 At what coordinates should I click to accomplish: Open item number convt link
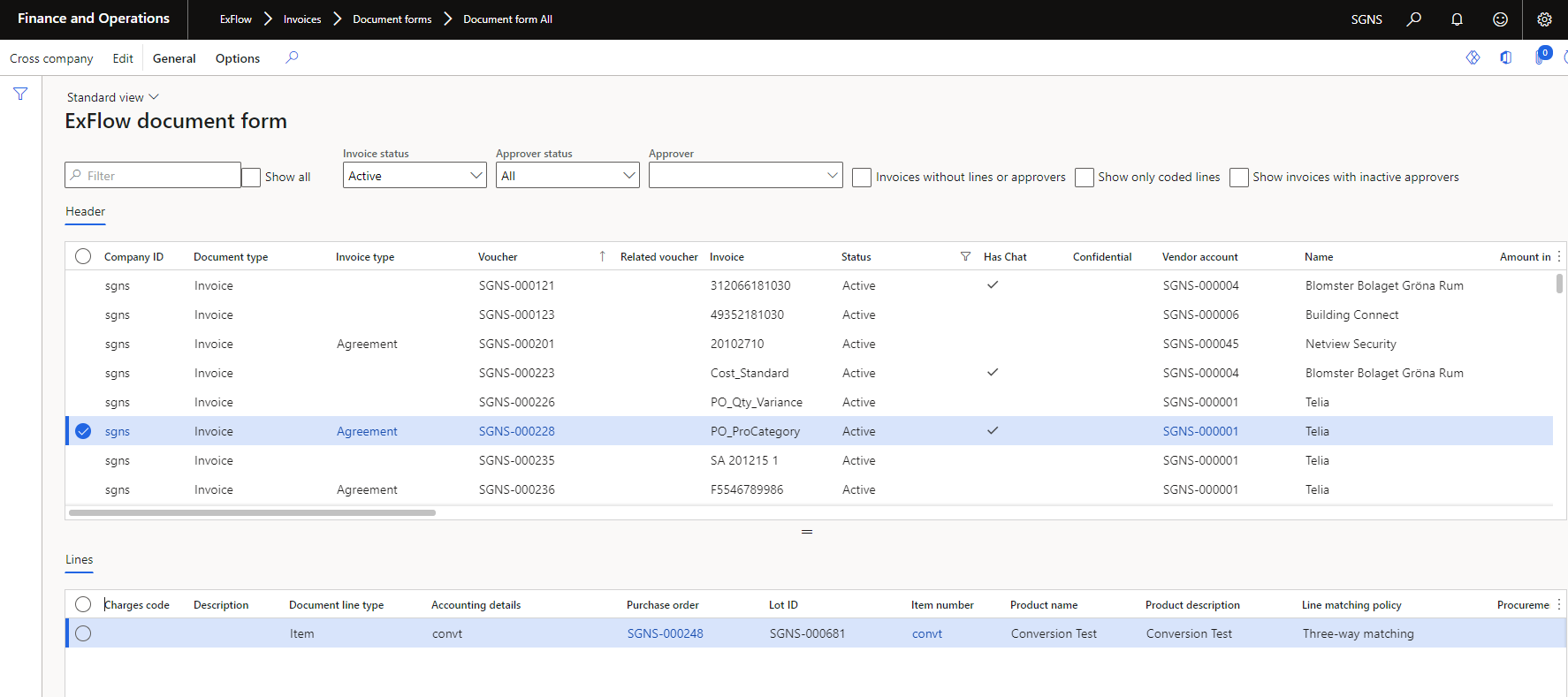927,633
